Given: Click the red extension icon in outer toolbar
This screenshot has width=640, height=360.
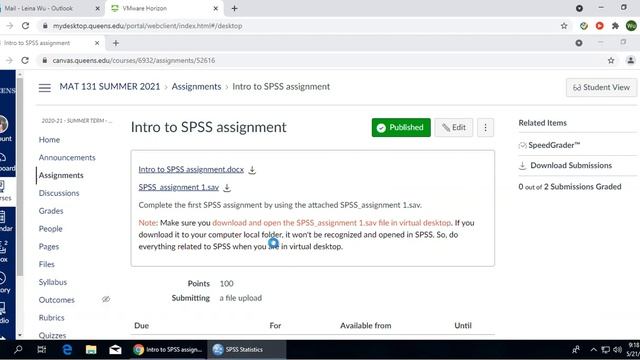Looking at the screenshot, I should [x=600, y=26].
